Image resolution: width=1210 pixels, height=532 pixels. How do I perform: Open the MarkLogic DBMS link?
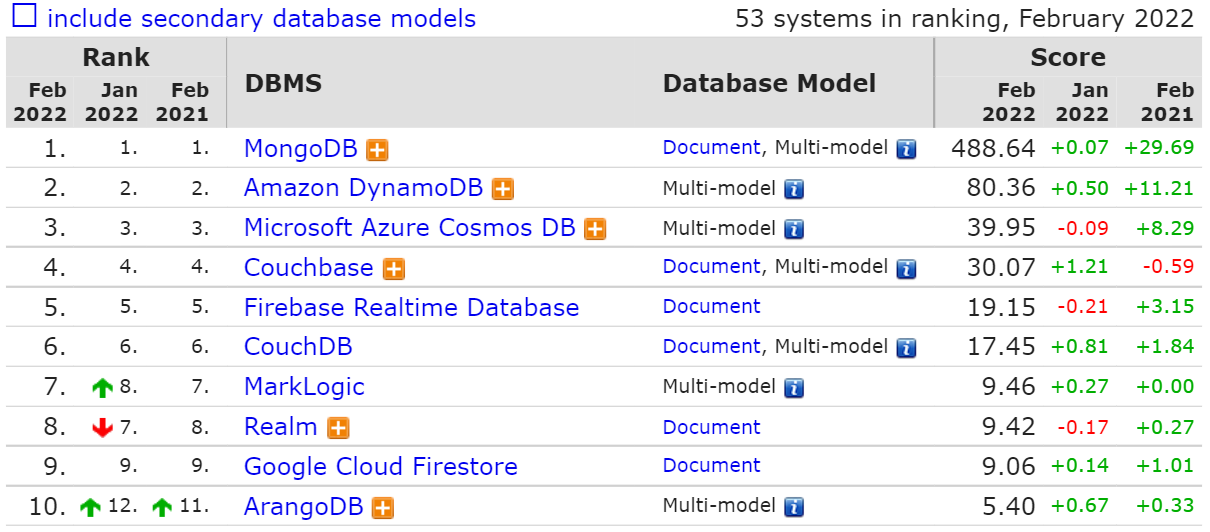pos(304,387)
